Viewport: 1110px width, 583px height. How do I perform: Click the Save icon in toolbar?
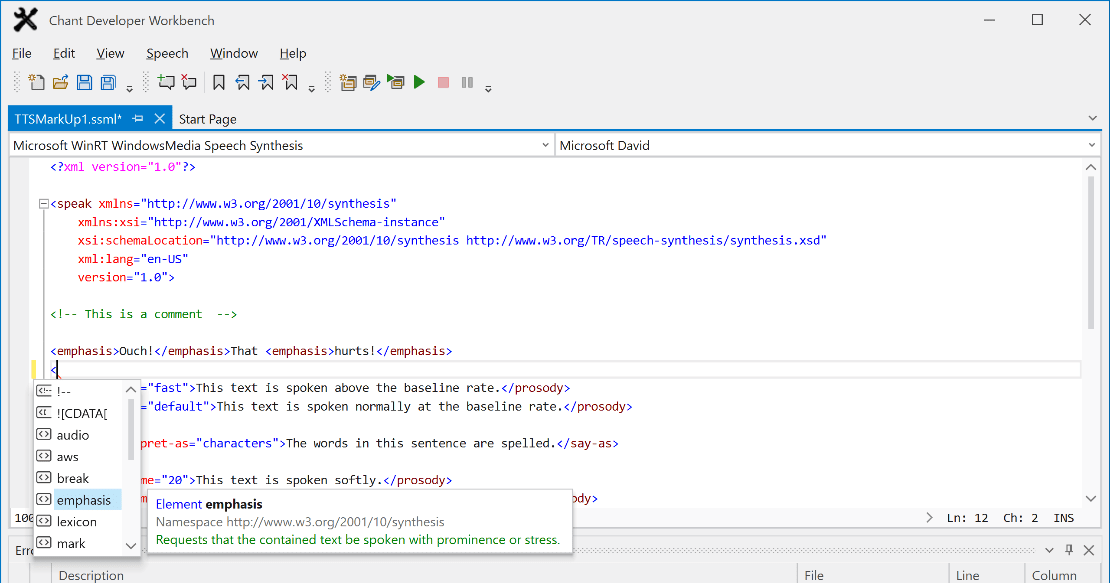point(85,83)
